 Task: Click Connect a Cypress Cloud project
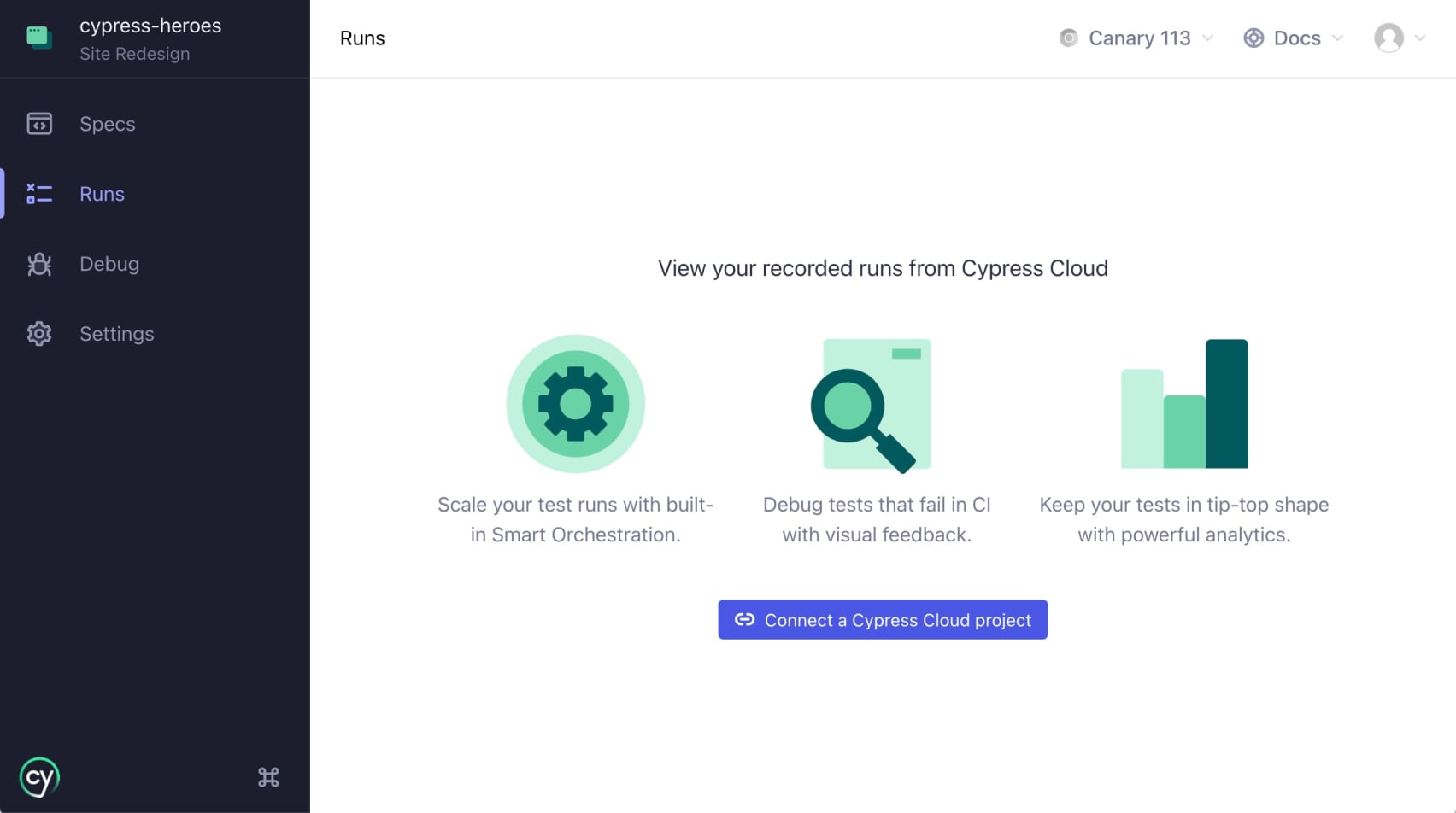point(883,620)
